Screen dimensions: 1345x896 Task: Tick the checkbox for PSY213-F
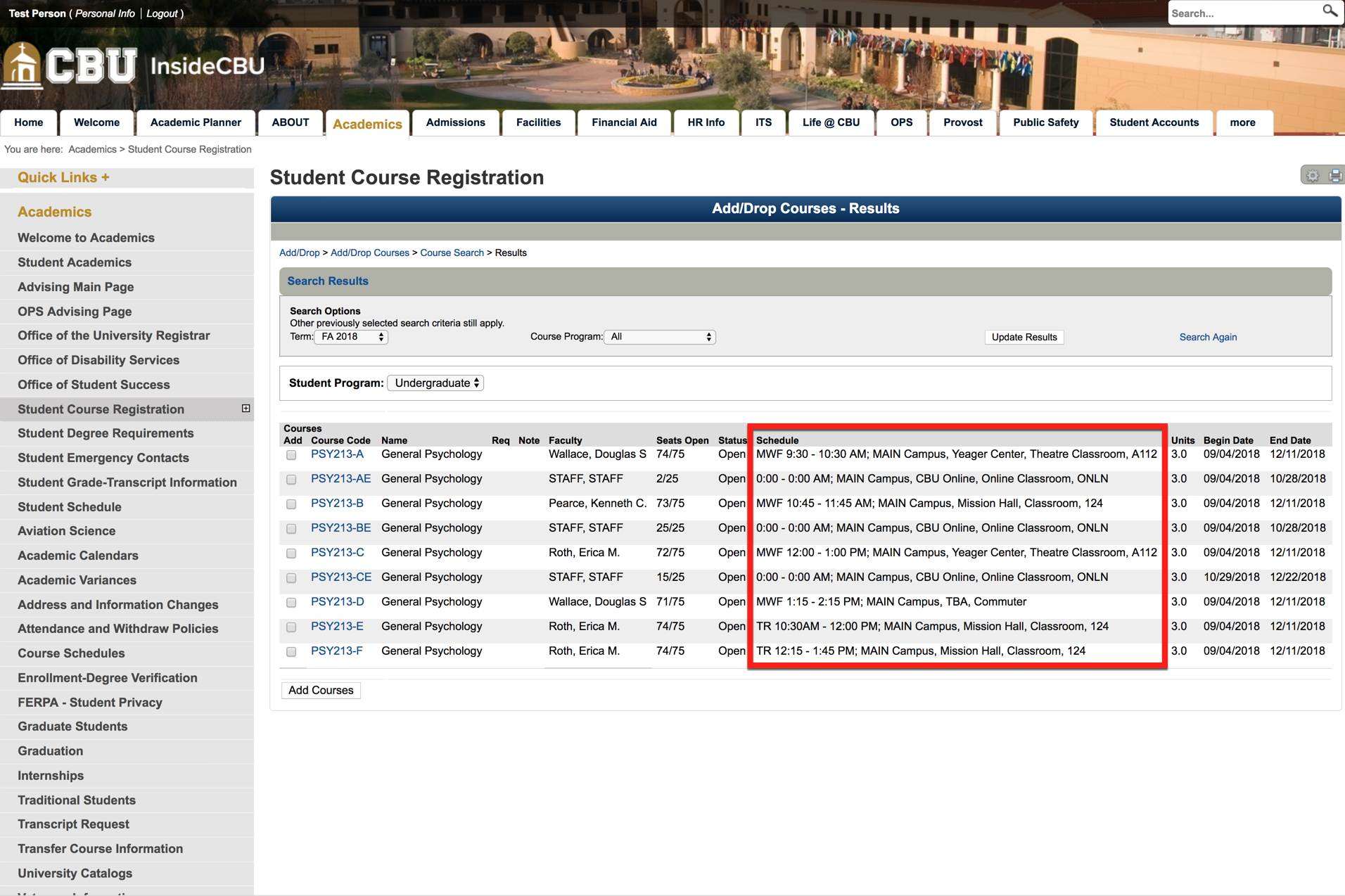(291, 652)
